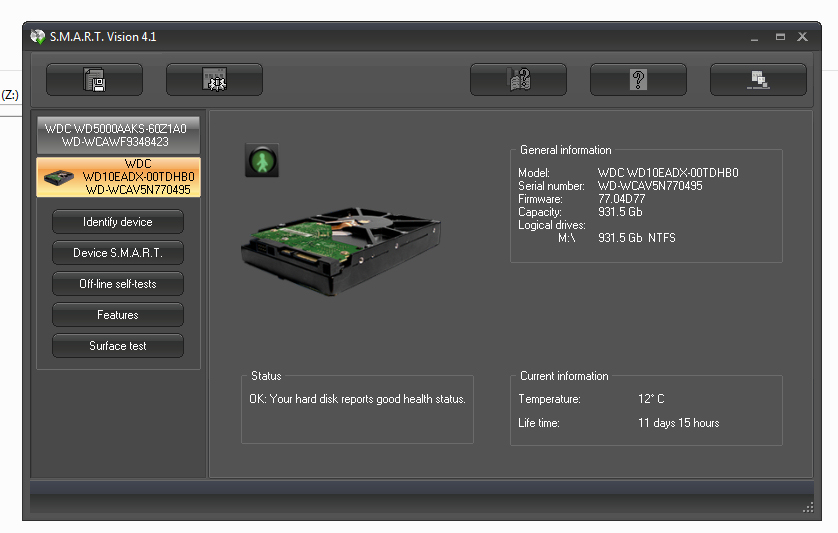Click the green health status indicator
Screen dimensions: 838x533
[262, 160]
